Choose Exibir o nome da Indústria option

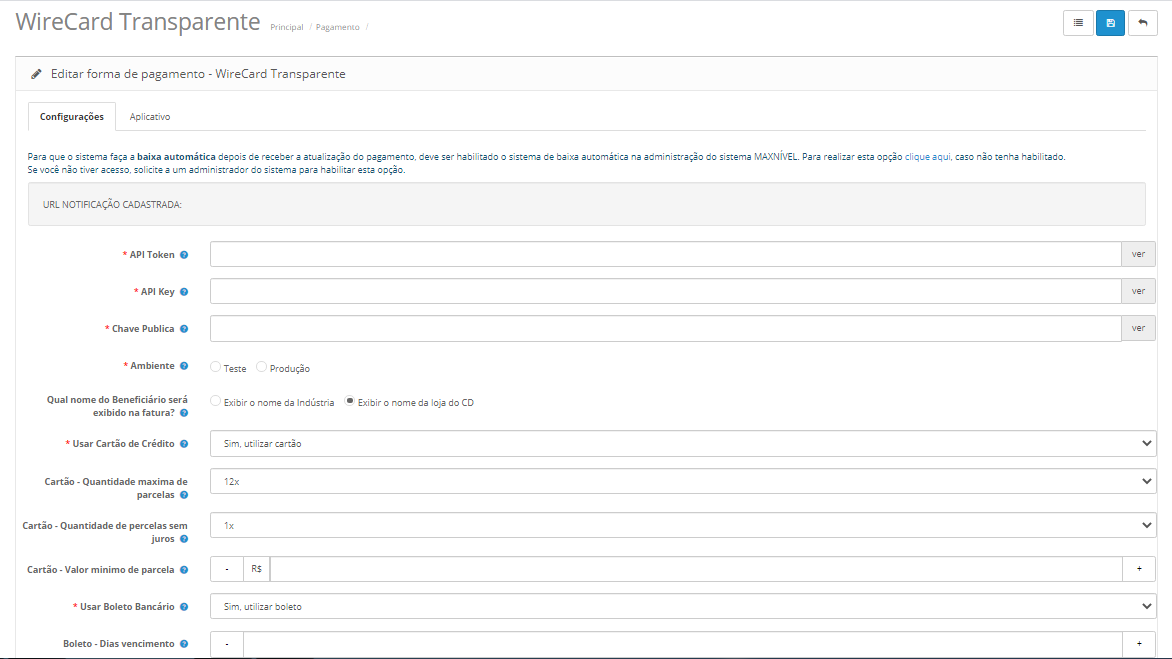click(x=216, y=401)
